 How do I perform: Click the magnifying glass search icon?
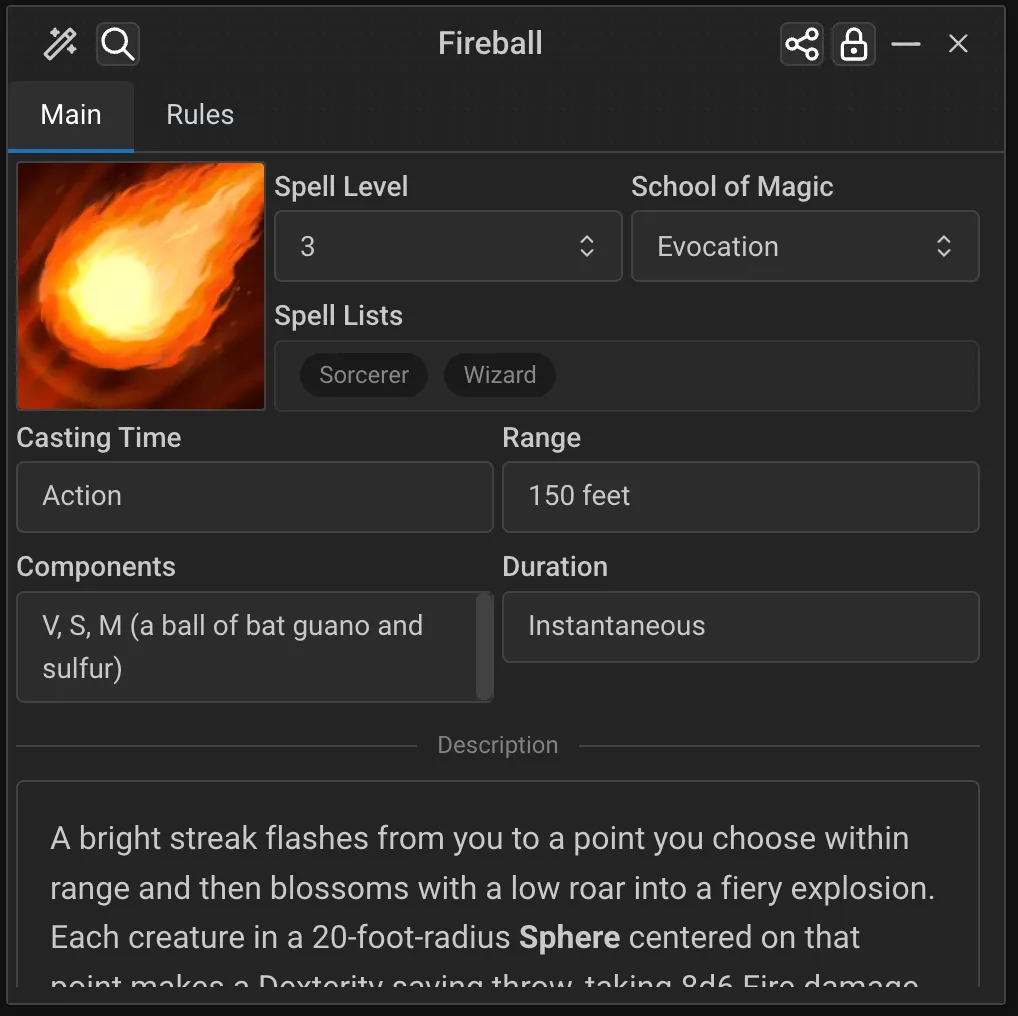[x=118, y=44]
